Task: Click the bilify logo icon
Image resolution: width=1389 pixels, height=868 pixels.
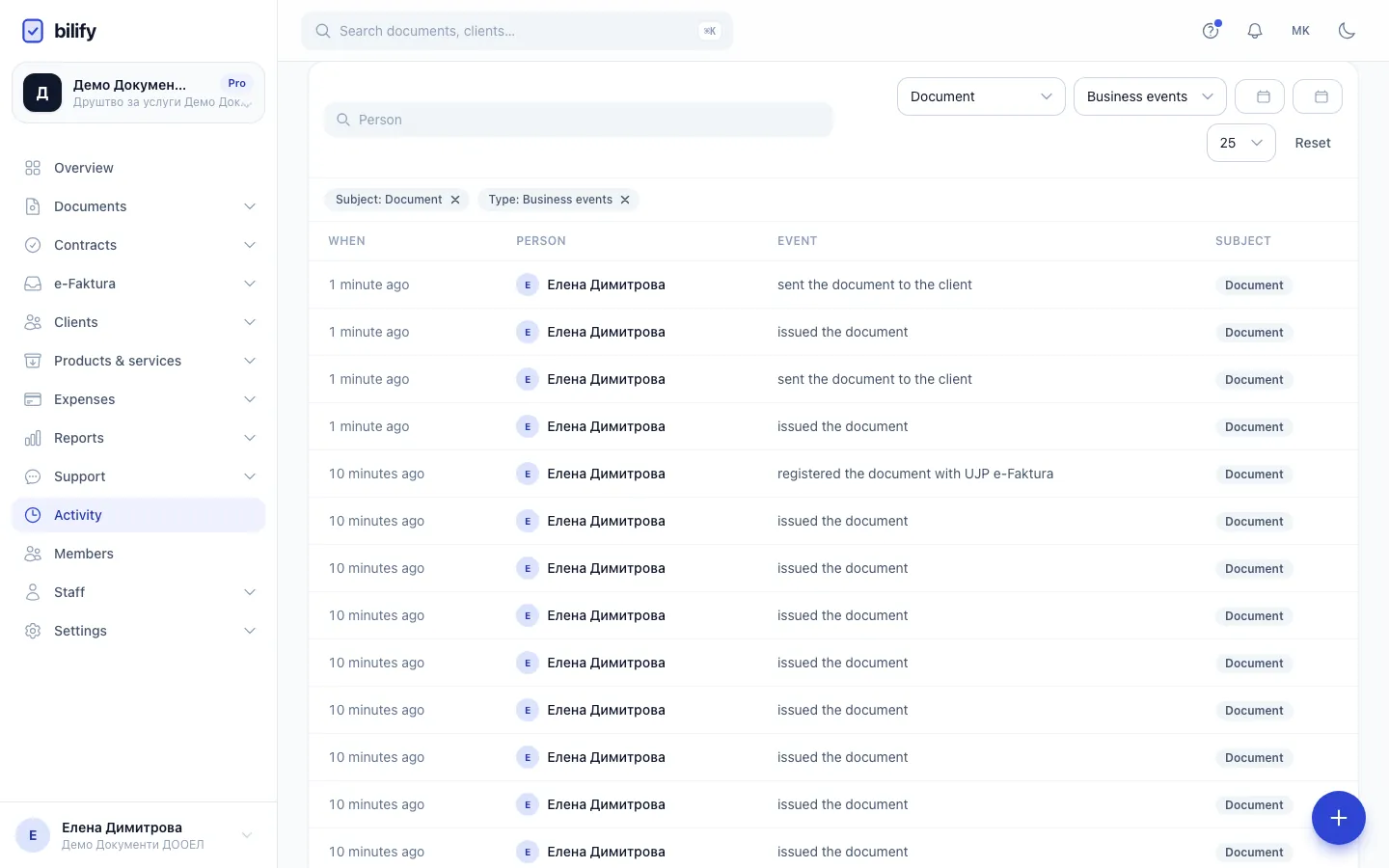Action: pyautogui.click(x=33, y=31)
